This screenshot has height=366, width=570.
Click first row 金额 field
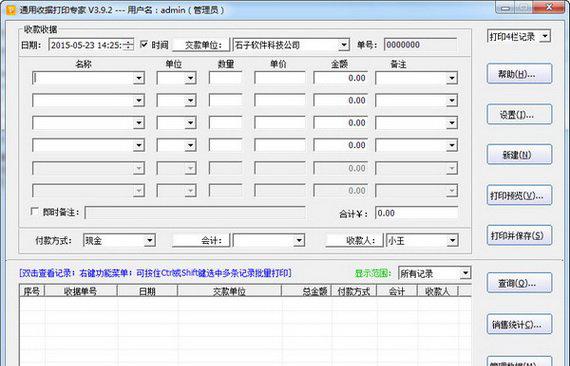coord(341,78)
